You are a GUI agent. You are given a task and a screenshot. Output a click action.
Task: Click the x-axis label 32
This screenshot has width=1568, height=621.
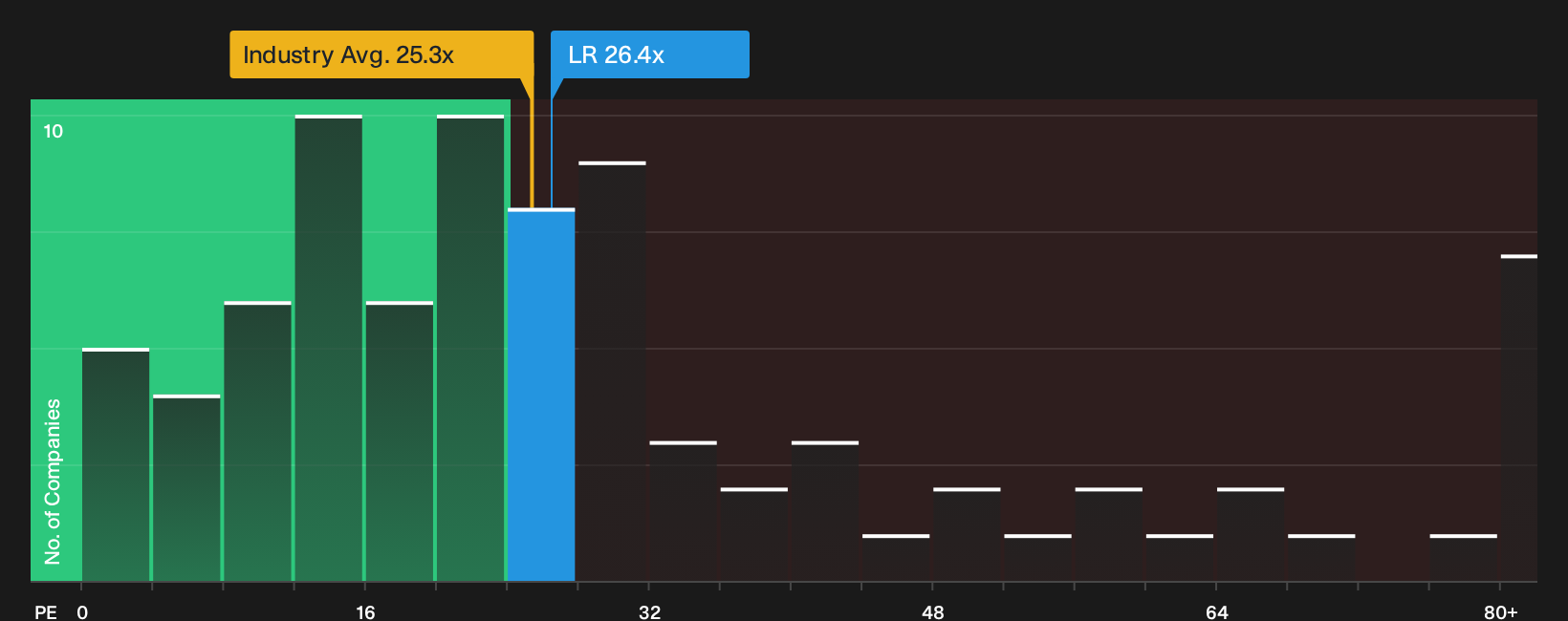tap(649, 611)
